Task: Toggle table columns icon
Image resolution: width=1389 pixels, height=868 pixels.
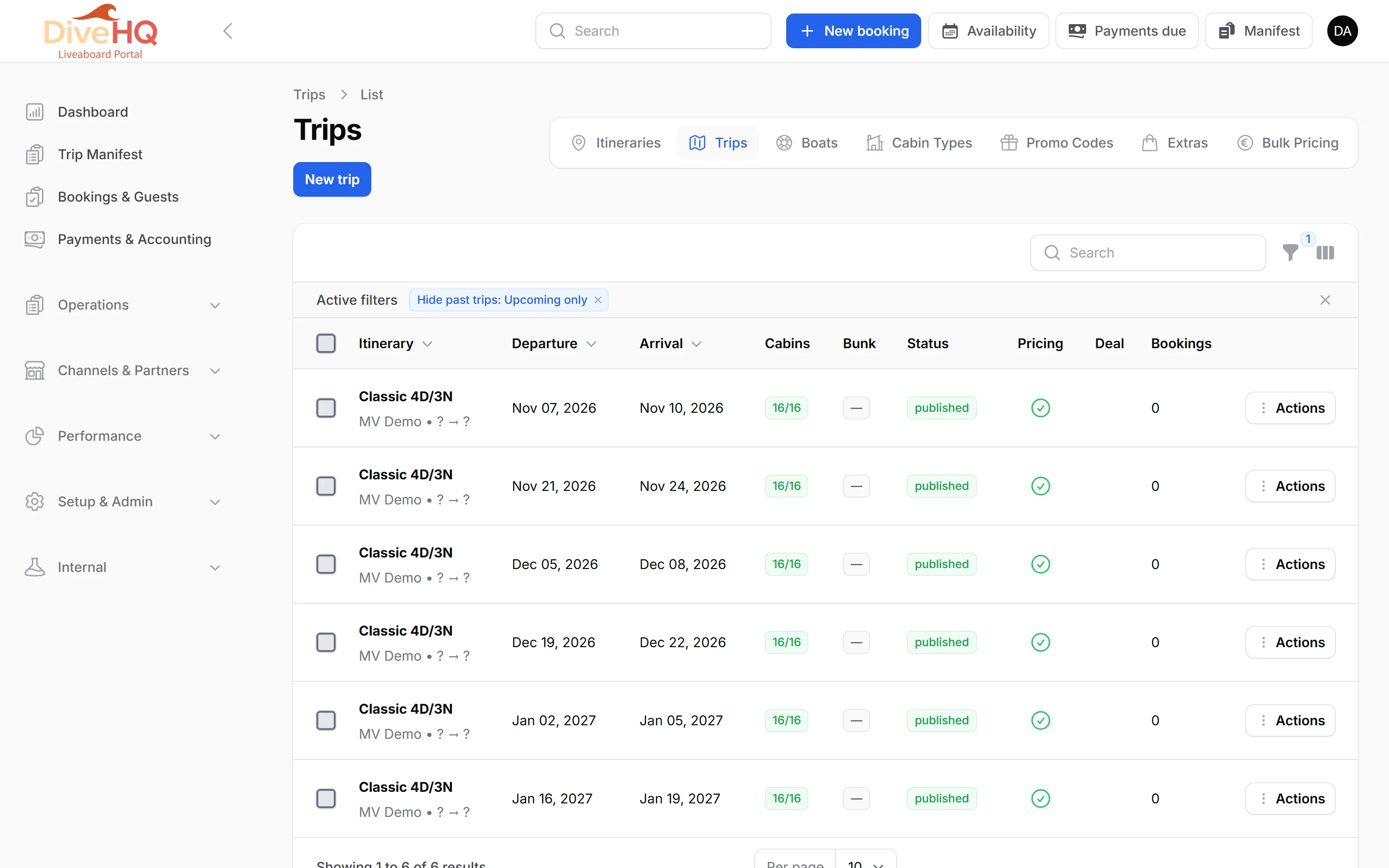Action: pos(1325,253)
